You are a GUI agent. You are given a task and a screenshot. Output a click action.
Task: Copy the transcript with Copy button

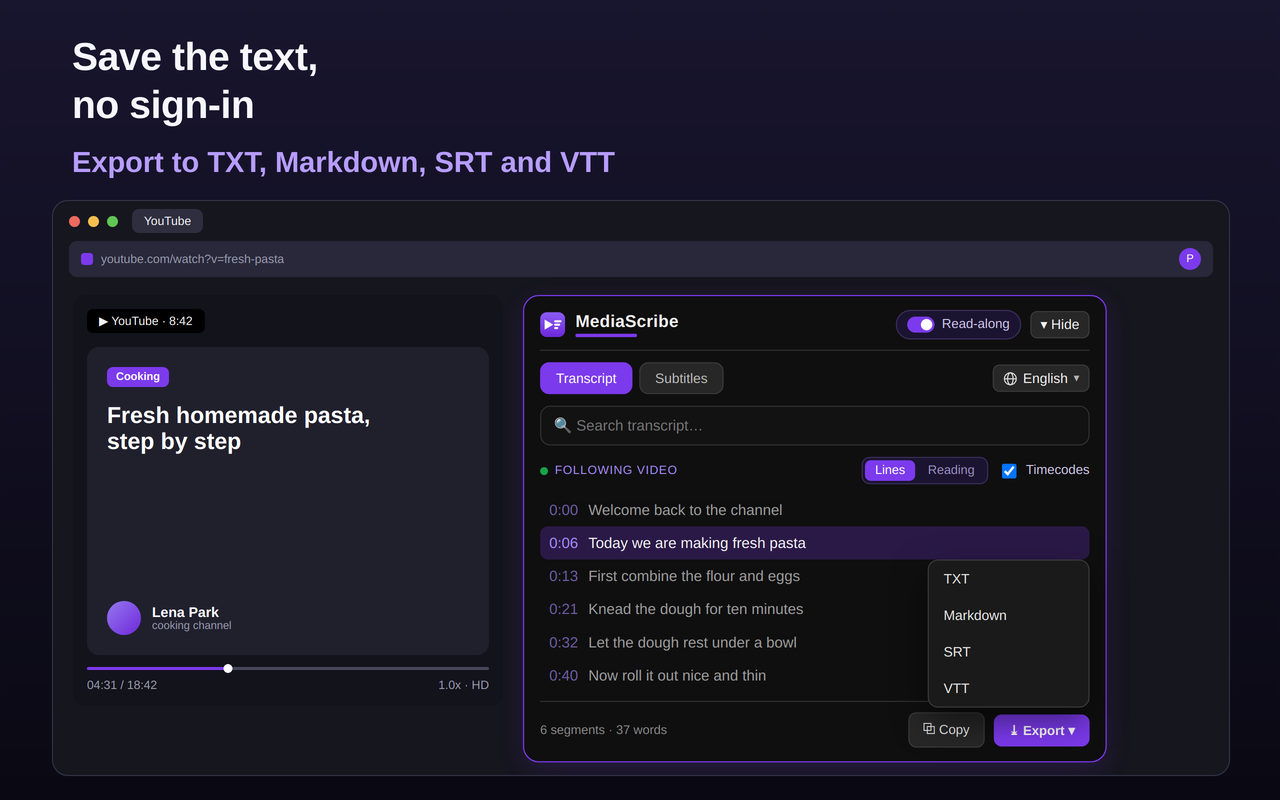(946, 730)
